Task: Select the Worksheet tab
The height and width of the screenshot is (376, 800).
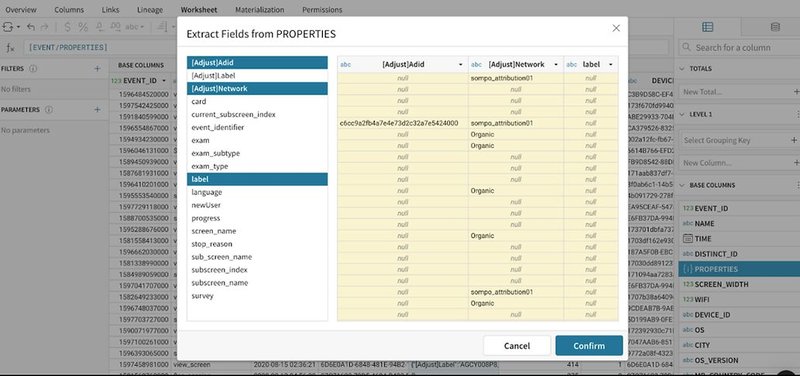Action: coord(198,10)
